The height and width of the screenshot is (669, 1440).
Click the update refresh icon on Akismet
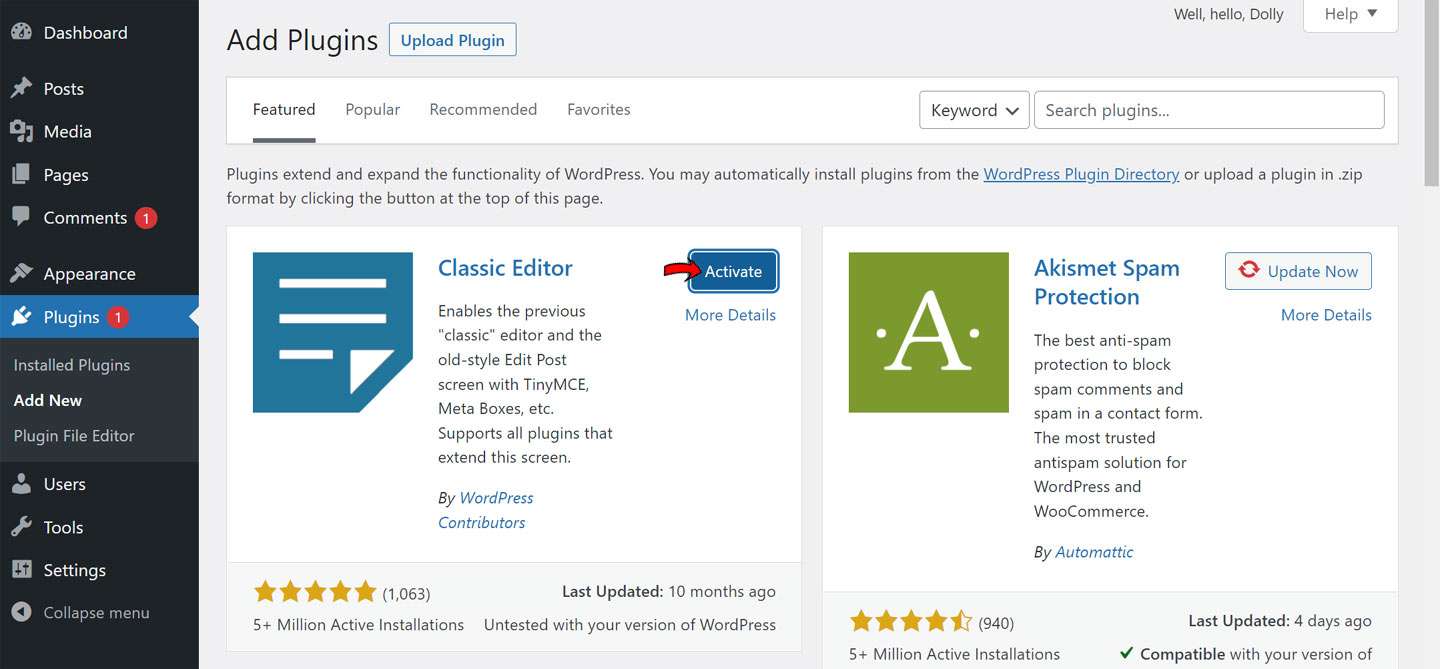[1249, 271]
